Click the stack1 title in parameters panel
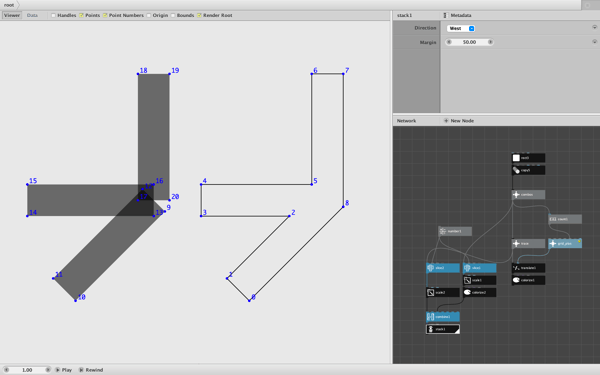600x375 pixels. (404, 15)
